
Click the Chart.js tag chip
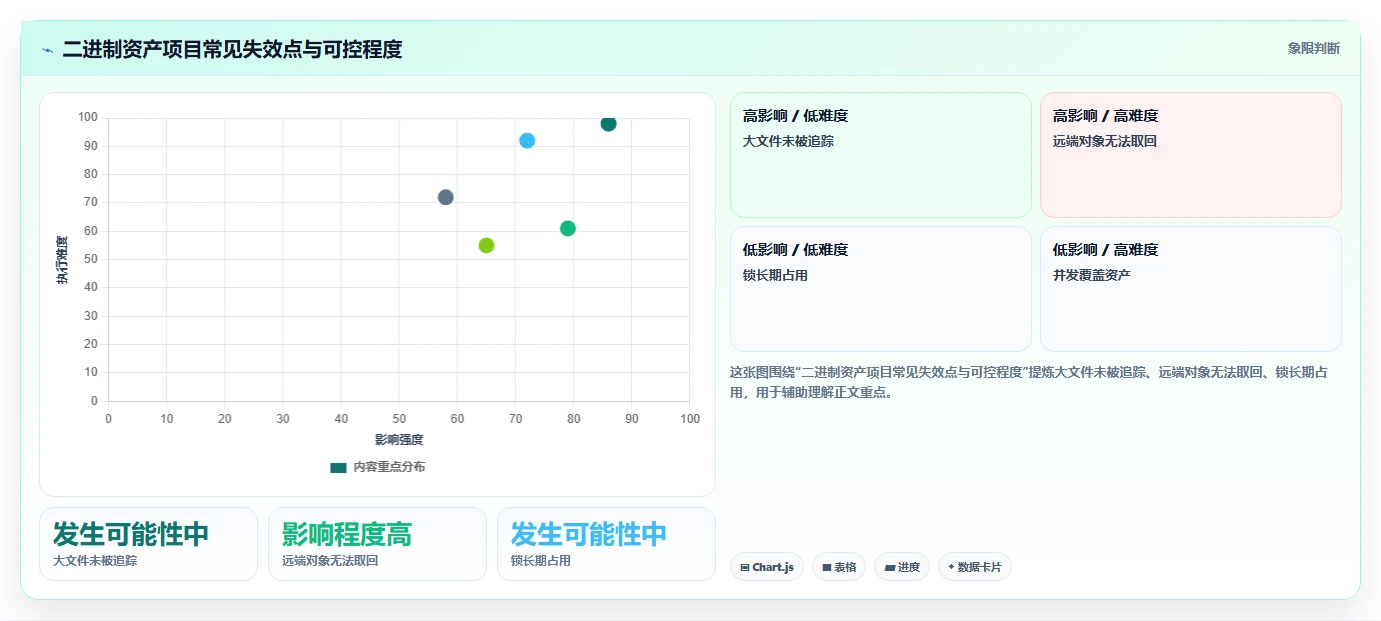(x=767, y=567)
